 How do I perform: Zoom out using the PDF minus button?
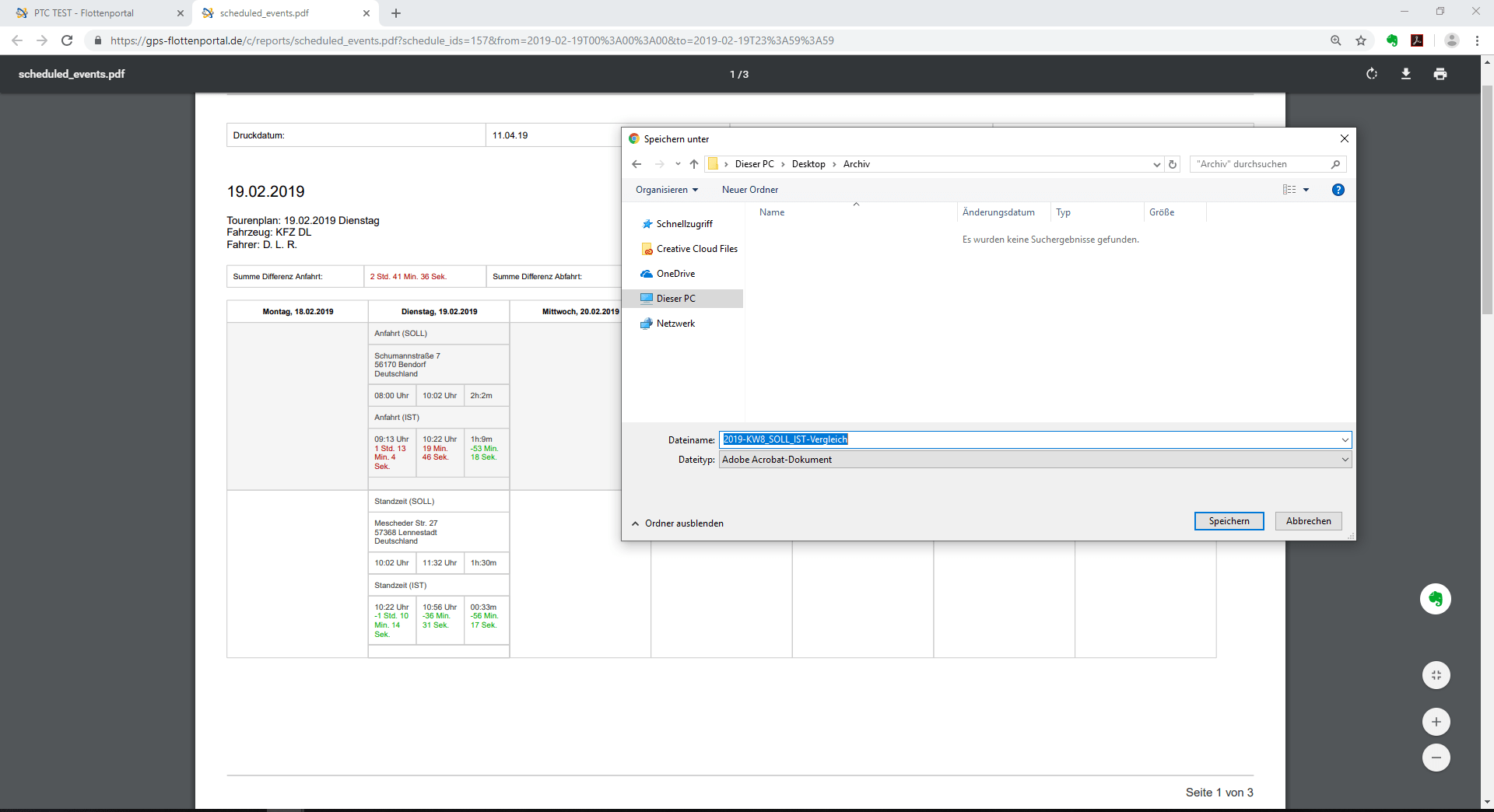tap(1436, 758)
